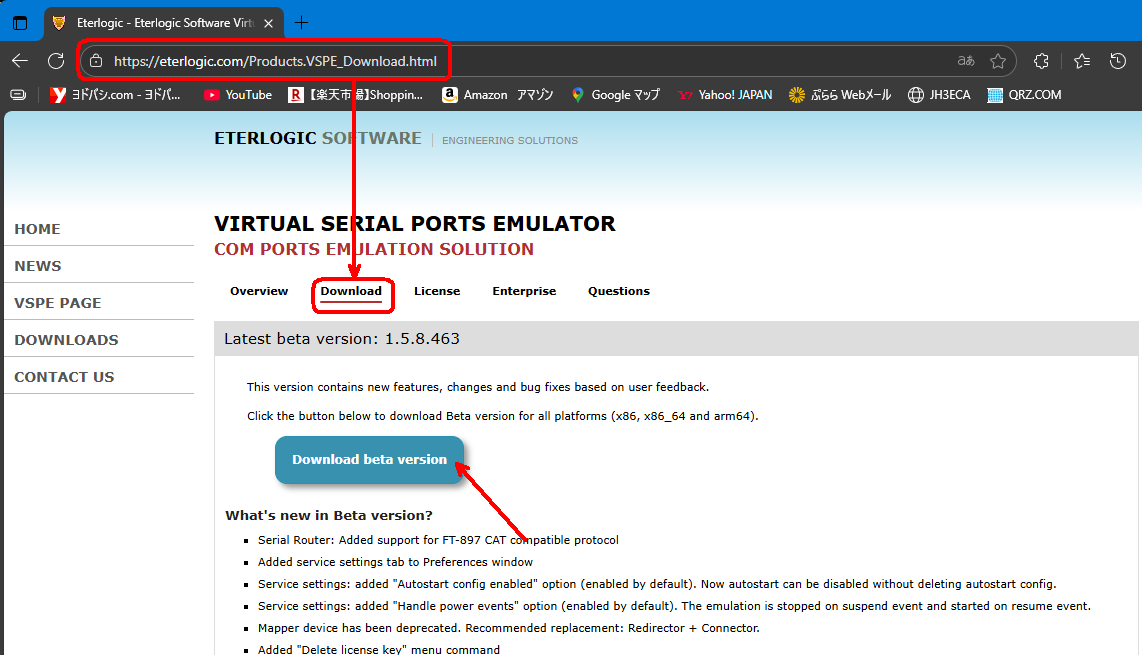
Task: Open the Extensions puzzle icon
Action: (1041, 61)
